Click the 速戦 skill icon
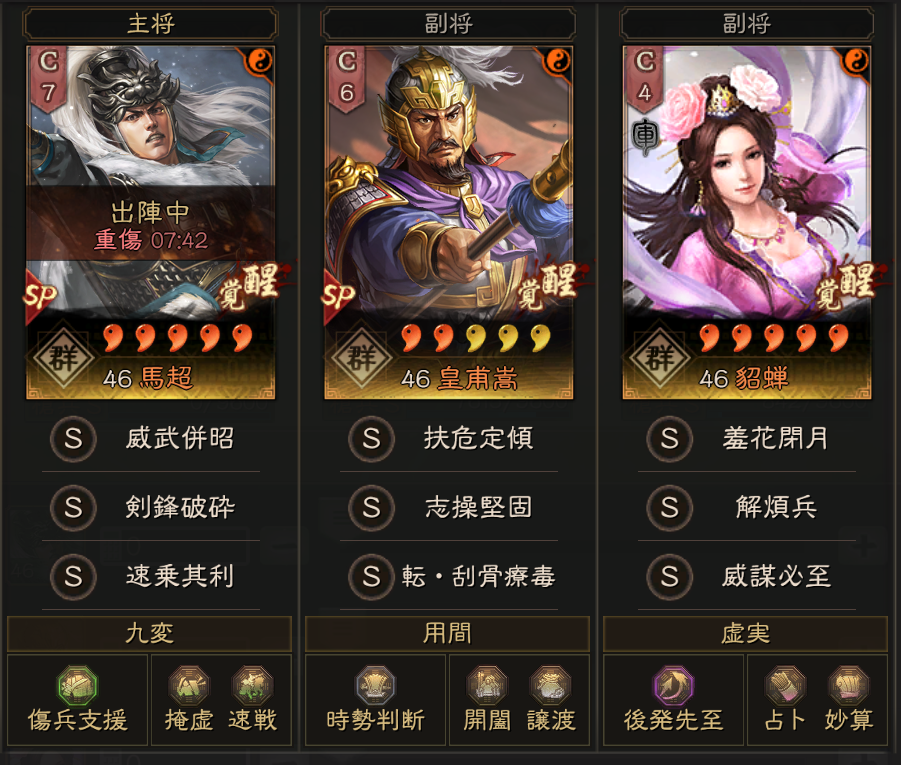The width and height of the screenshot is (901, 765). pyautogui.click(x=252, y=685)
